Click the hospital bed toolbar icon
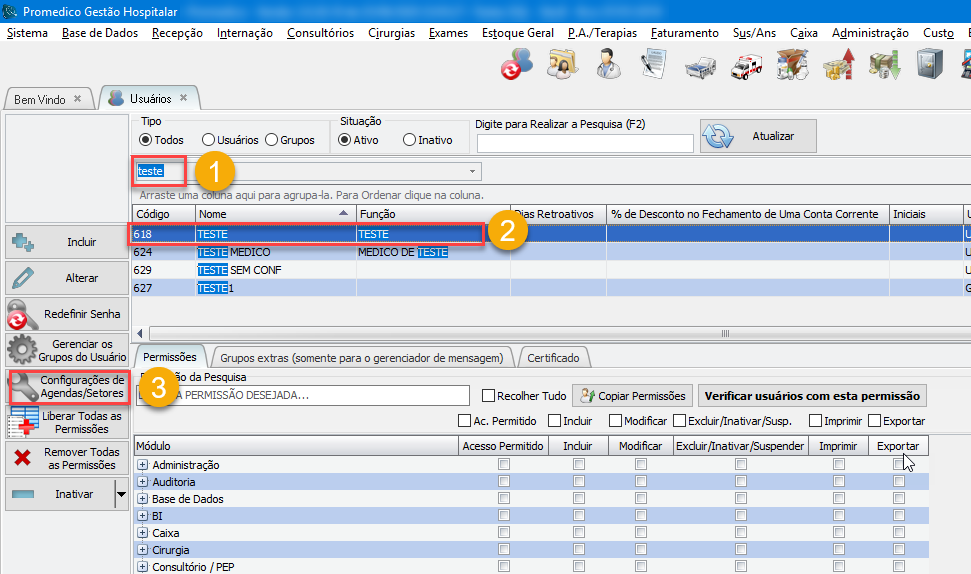The width and height of the screenshot is (971, 574). (x=700, y=66)
